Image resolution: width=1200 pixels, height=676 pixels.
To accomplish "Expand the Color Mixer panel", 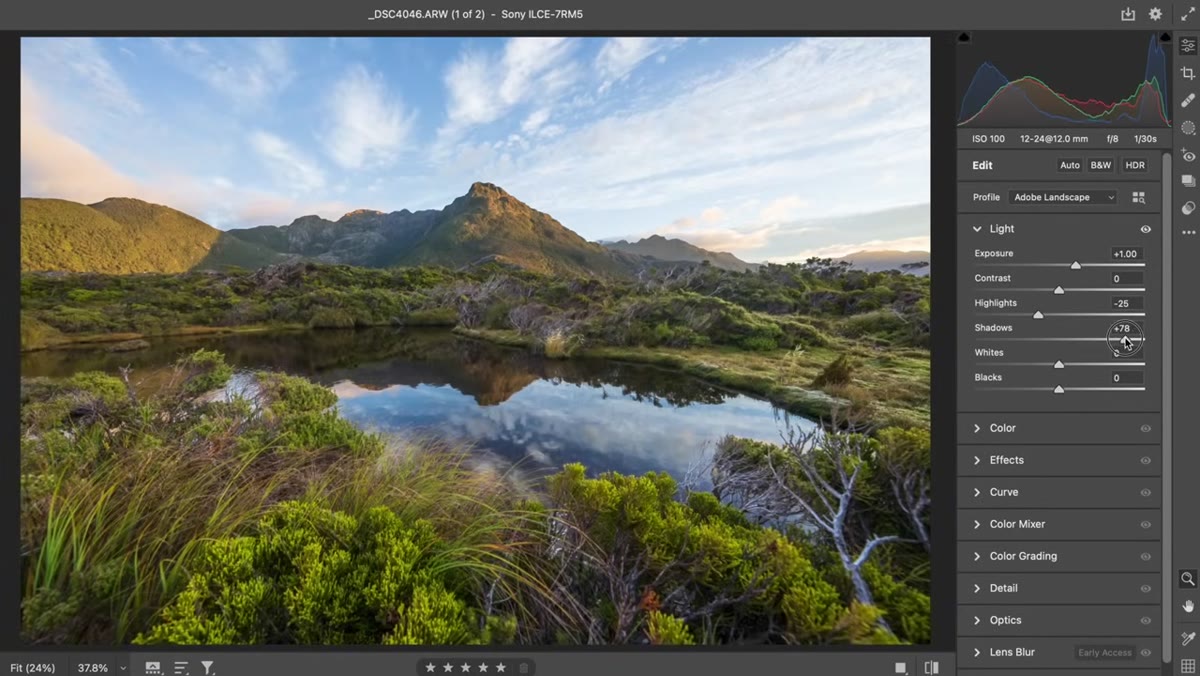I will 977,524.
